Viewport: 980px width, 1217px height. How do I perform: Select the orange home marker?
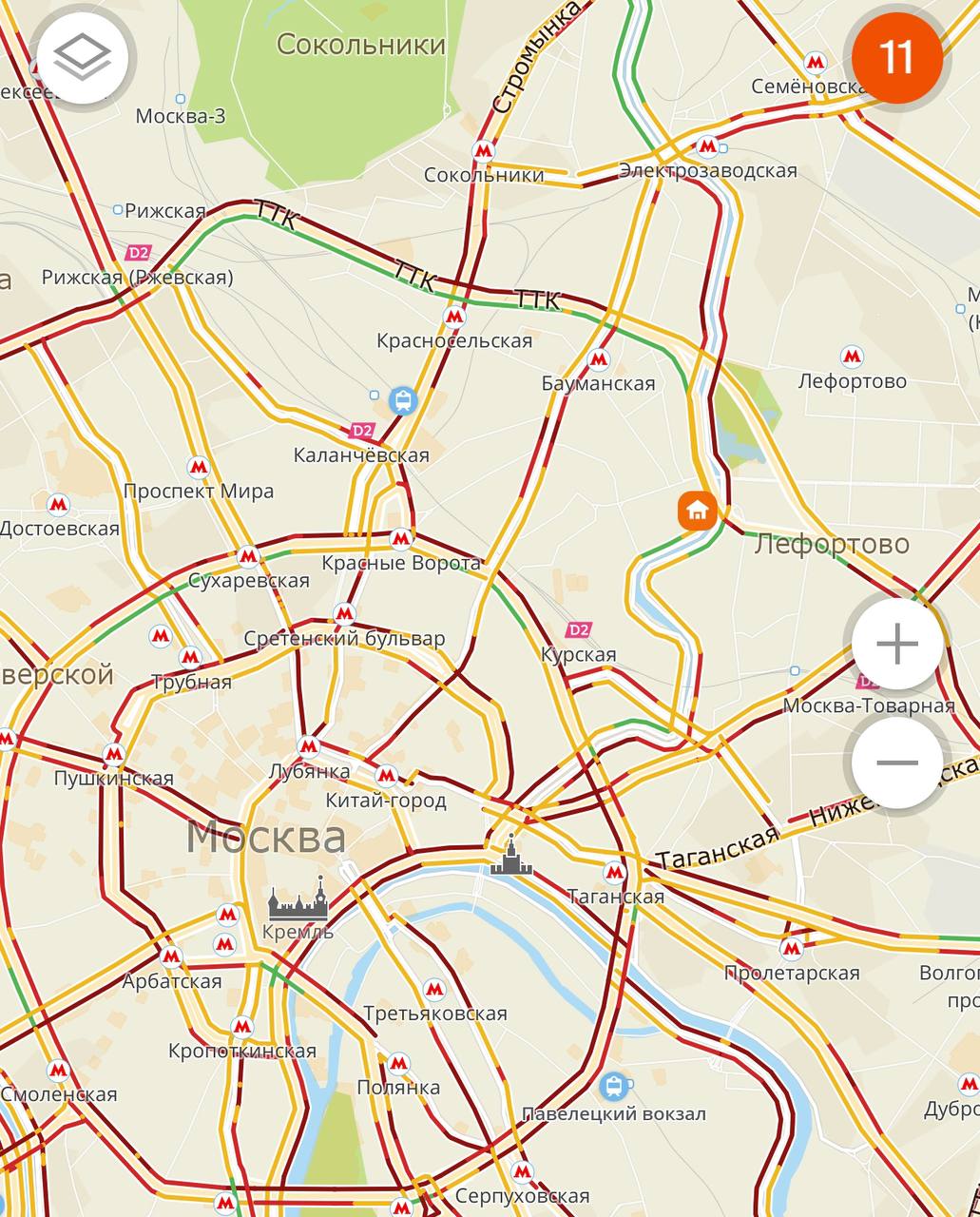(x=697, y=511)
